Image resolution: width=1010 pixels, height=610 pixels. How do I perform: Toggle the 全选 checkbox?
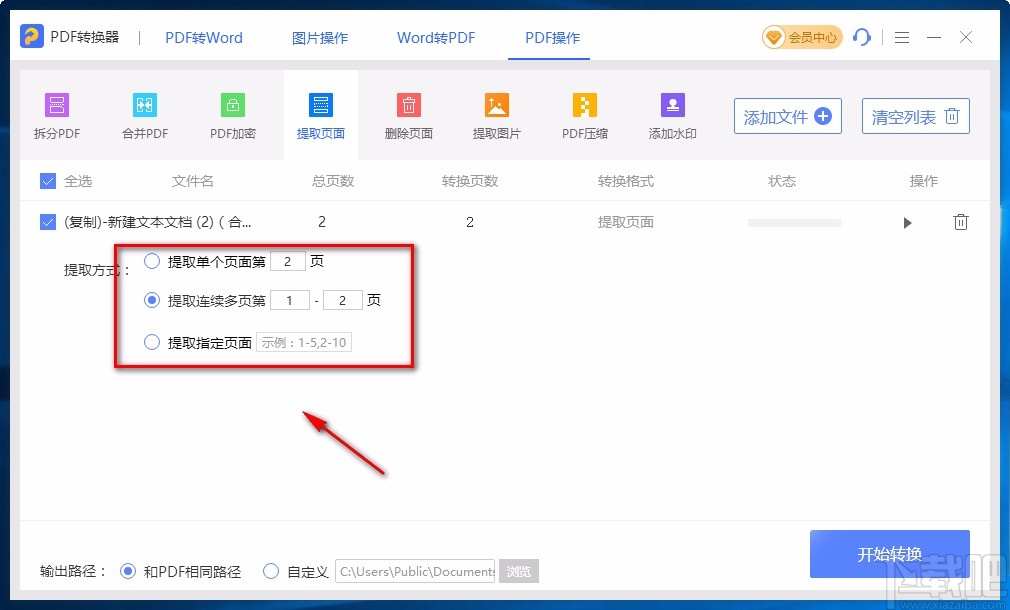tap(48, 181)
